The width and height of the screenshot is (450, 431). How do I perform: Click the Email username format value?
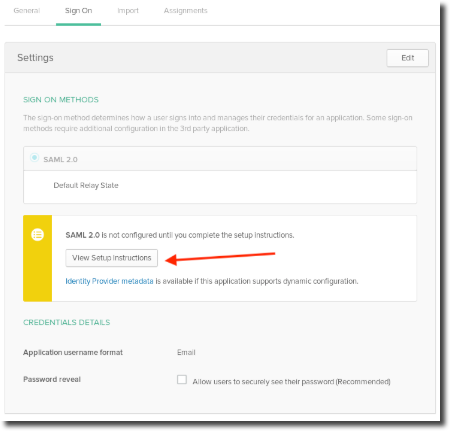click(186, 352)
